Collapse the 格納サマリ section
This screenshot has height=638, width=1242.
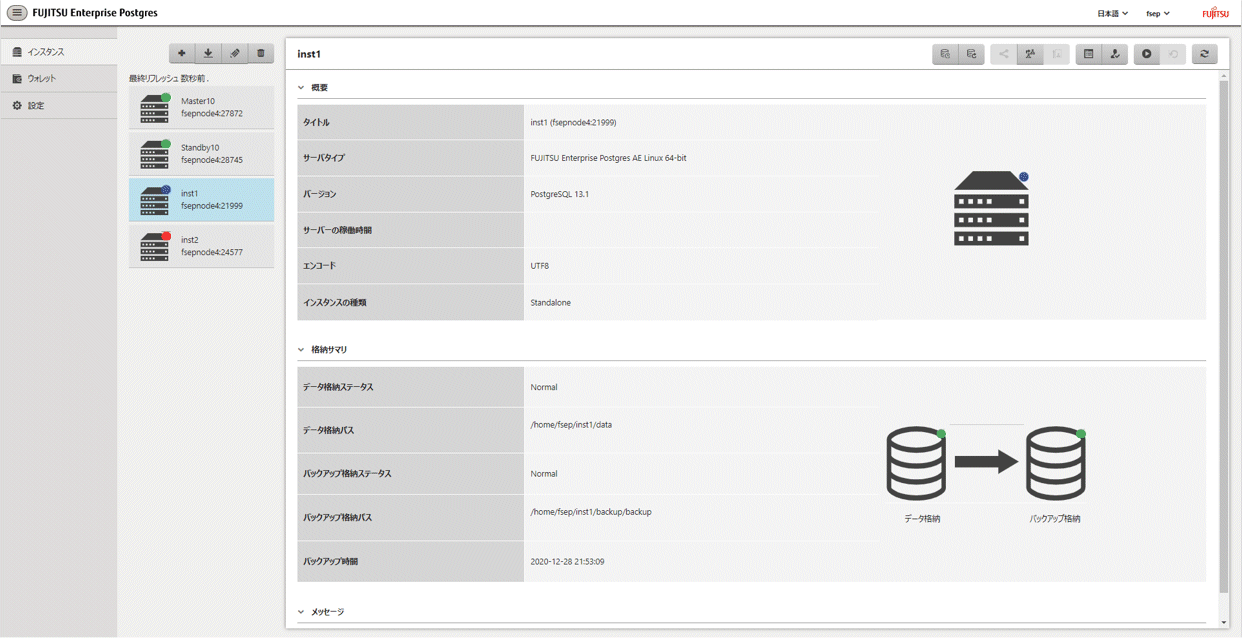(x=301, y=350)
